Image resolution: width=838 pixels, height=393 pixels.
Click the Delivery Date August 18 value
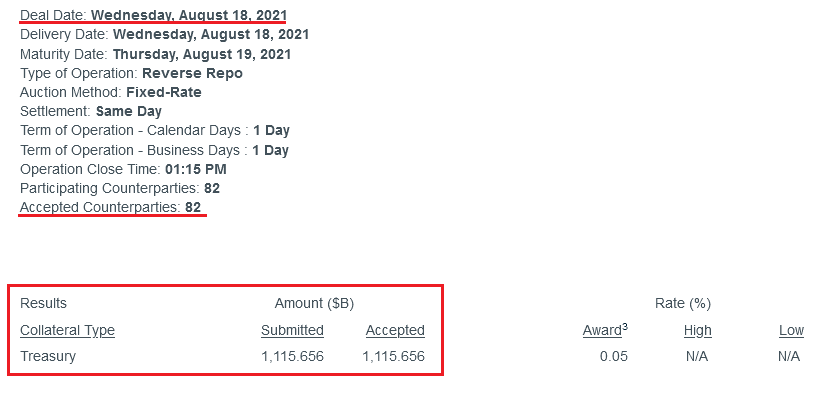point(211,35)
